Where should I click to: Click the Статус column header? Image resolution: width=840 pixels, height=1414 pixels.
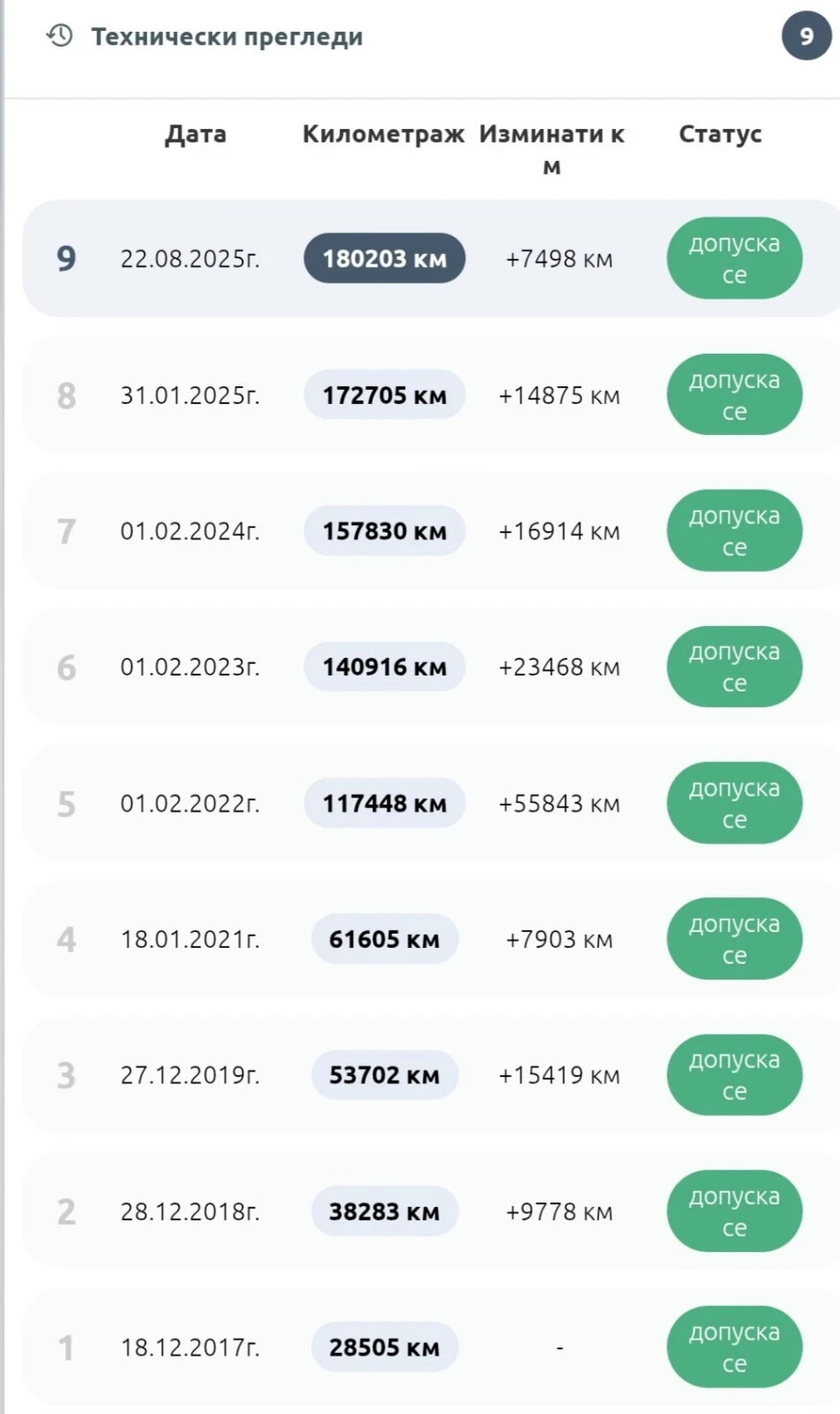(720, 134)
